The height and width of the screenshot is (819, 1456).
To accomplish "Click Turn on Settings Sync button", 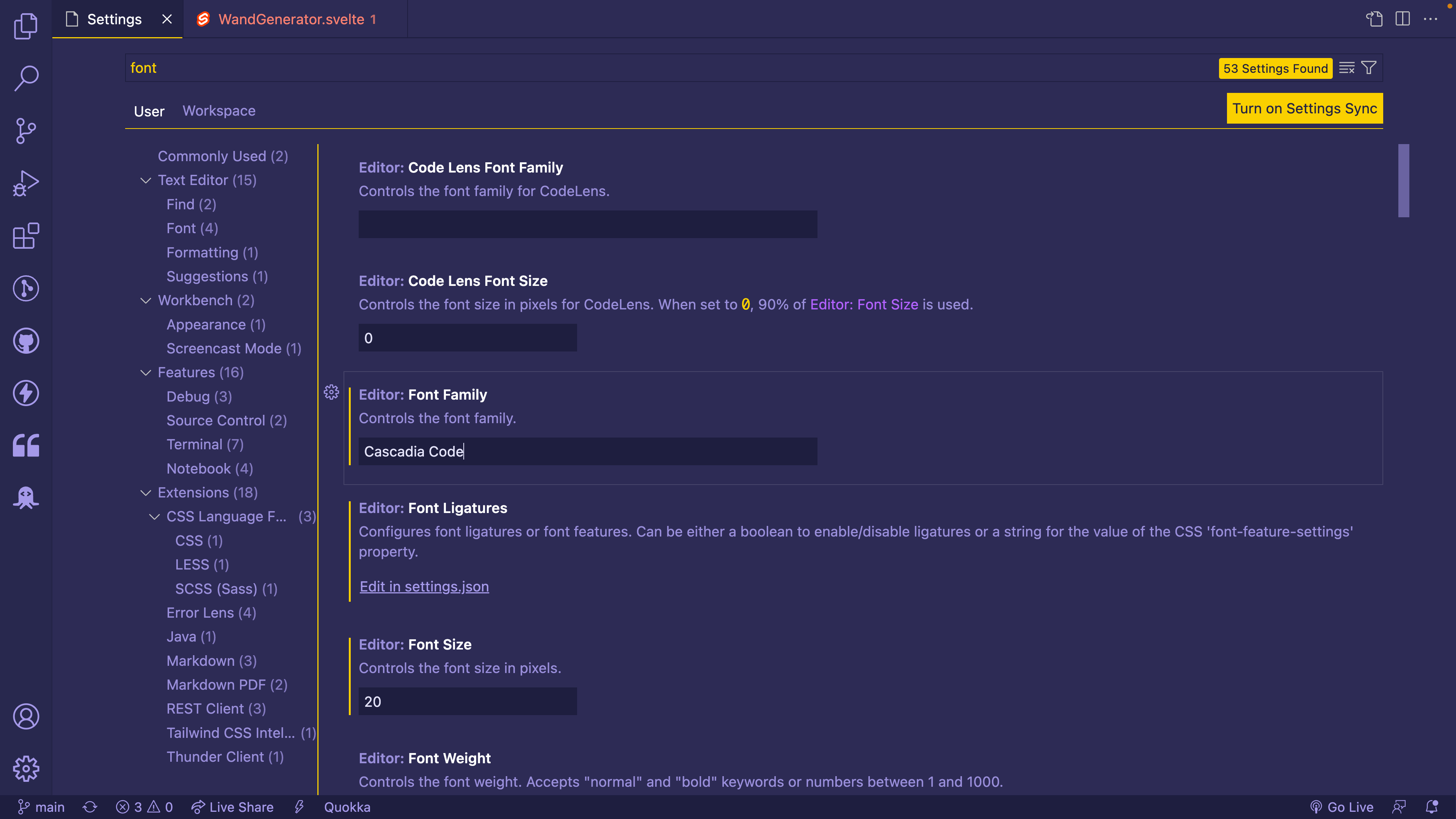I will (1304, 108).
